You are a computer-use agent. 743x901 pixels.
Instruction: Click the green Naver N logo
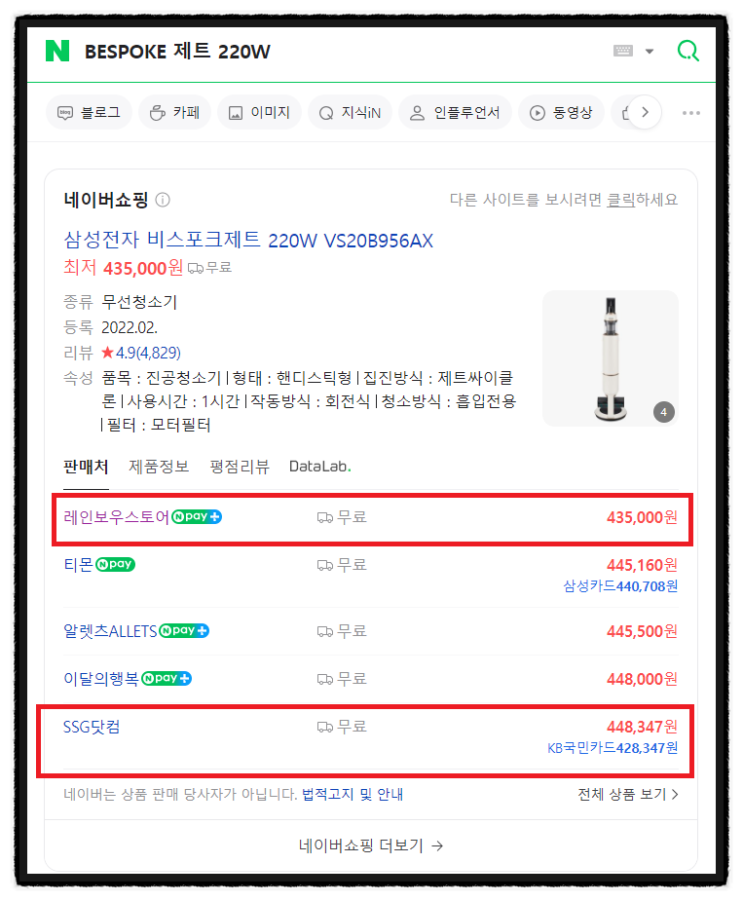57,51
